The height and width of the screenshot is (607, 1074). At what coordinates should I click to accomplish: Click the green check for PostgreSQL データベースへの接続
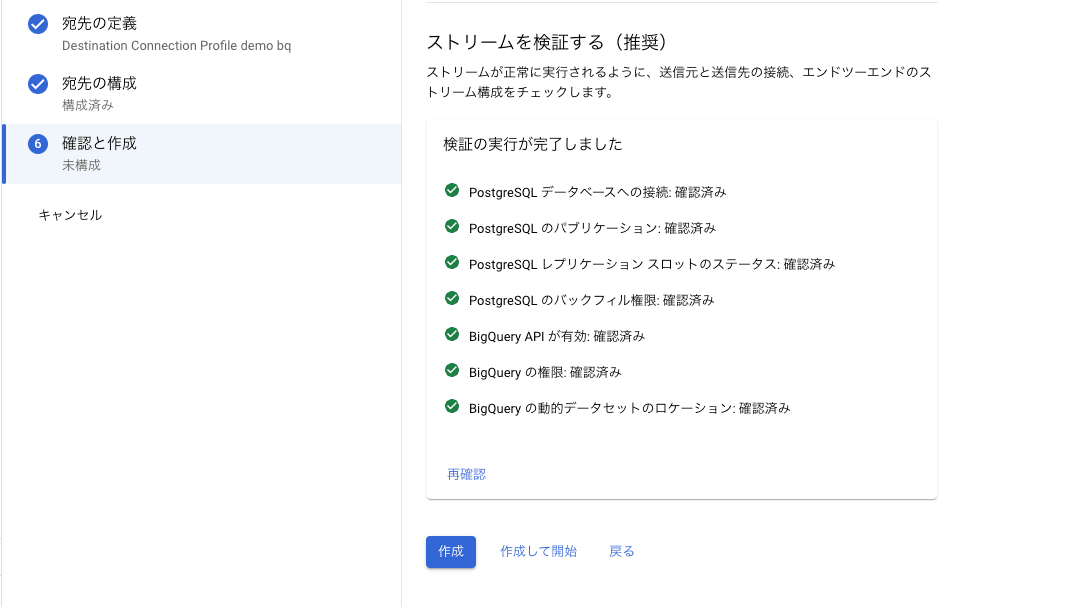point(452,191)
